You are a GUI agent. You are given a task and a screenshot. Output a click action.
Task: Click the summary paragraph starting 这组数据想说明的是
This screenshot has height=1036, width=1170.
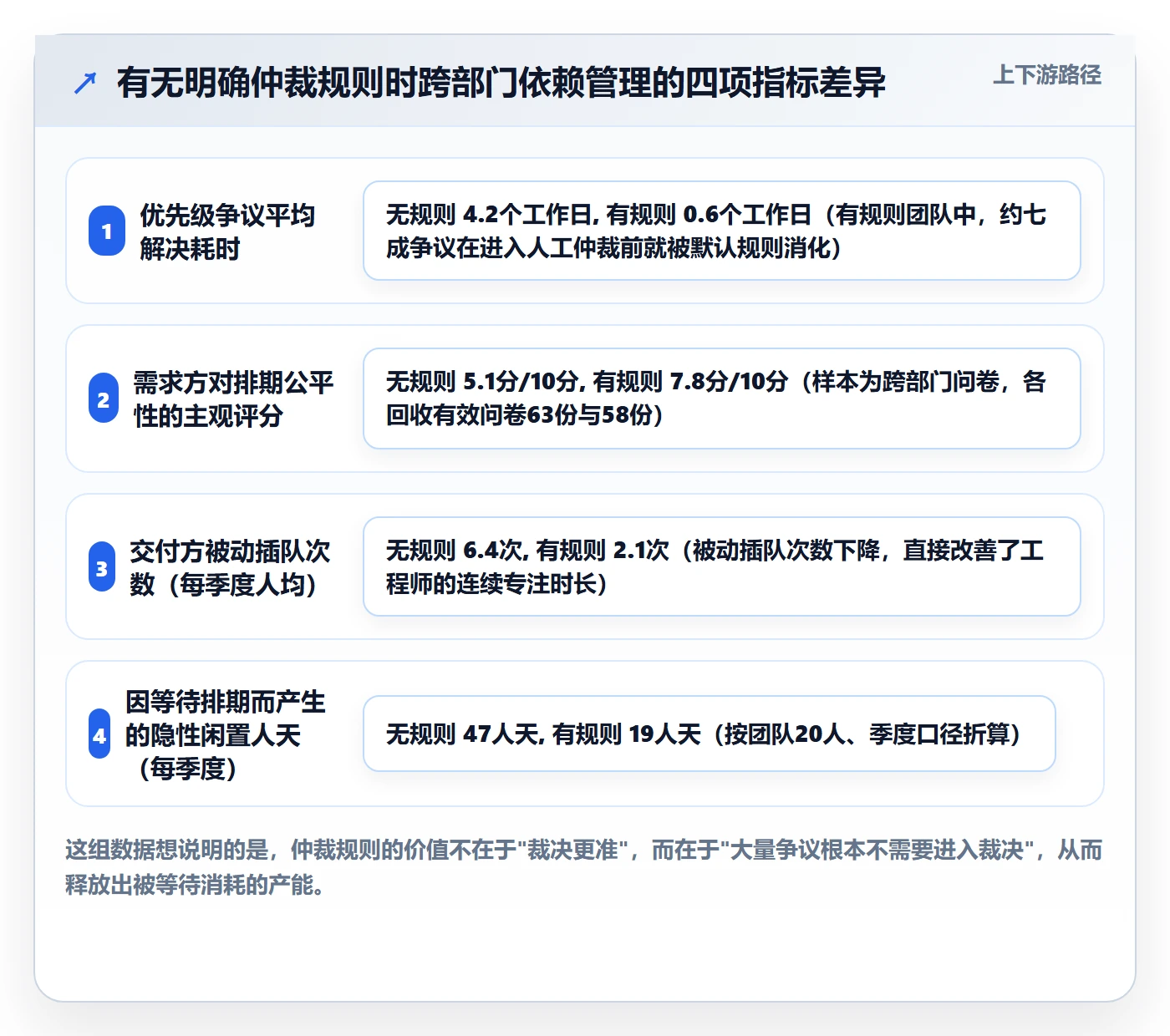pos(584,867)
